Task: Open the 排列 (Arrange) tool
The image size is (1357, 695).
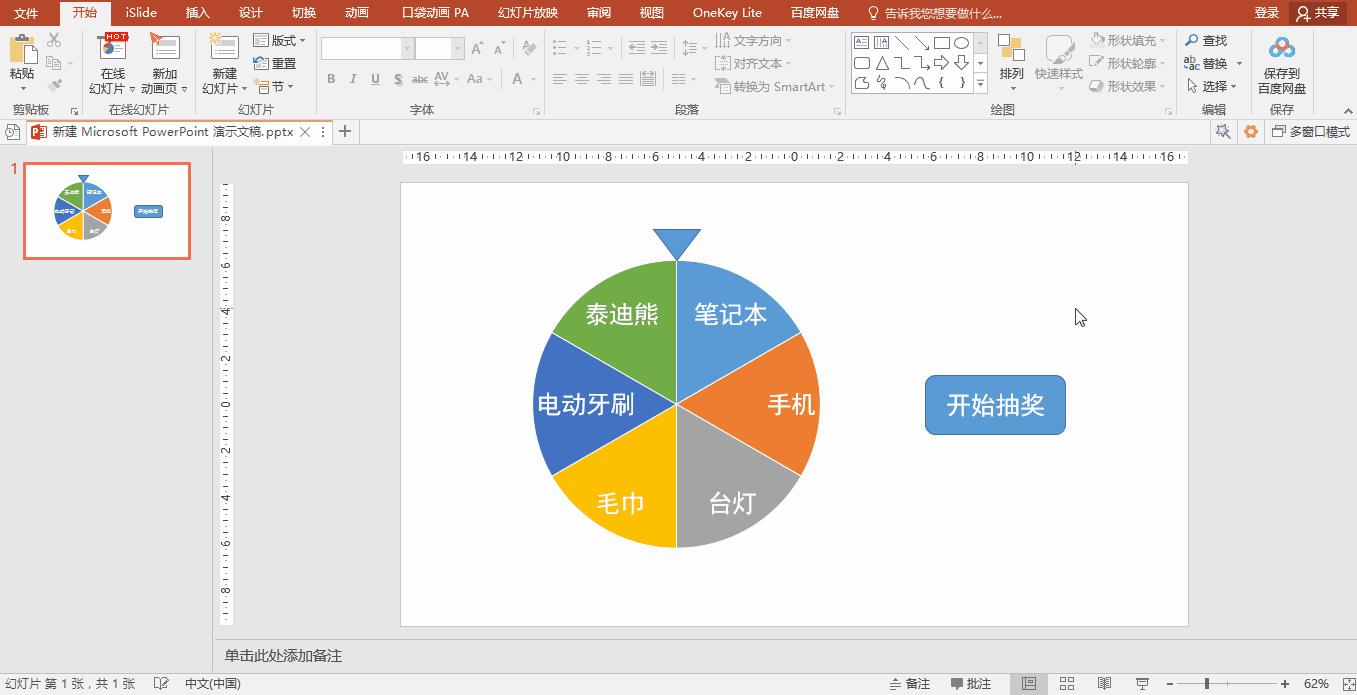Action: tap(1011, 60)
